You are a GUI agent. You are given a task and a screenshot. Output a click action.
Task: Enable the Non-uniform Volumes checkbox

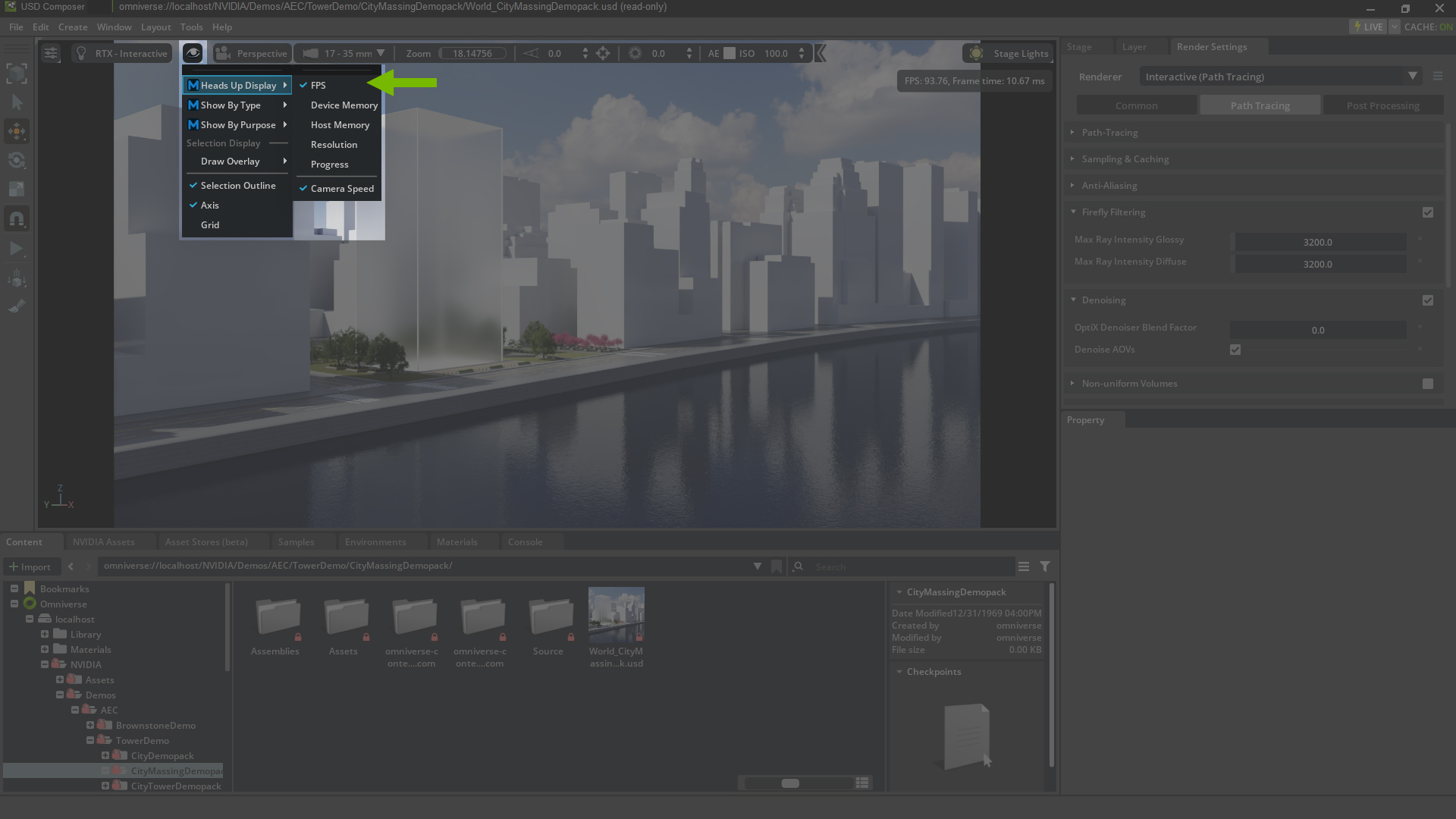coord(1428,384)
